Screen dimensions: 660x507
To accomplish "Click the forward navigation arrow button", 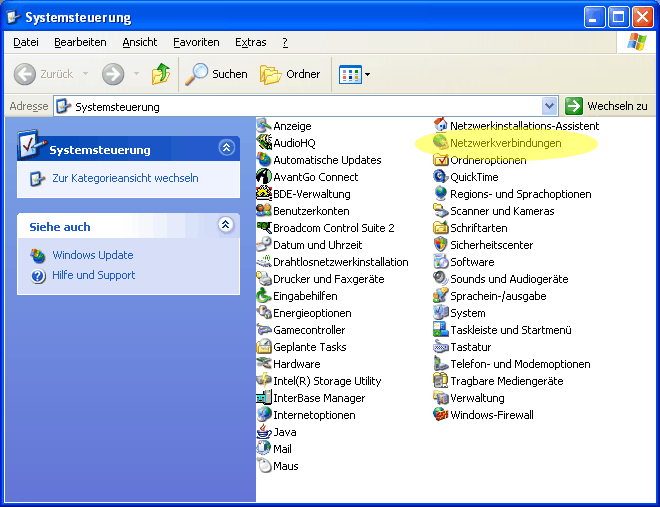I will click(113, 74).
